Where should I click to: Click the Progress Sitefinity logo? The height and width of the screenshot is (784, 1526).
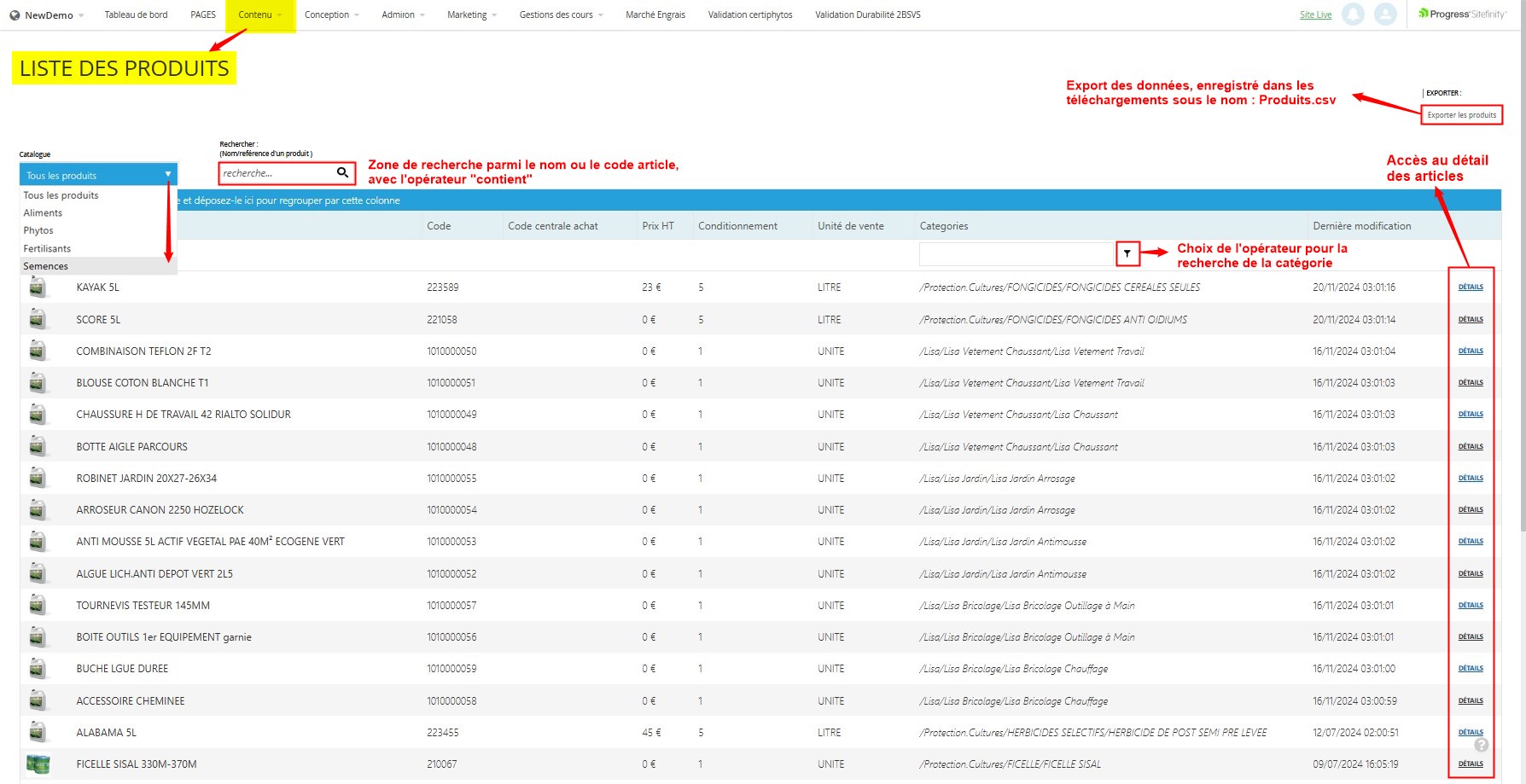(x=1462, y=15)
